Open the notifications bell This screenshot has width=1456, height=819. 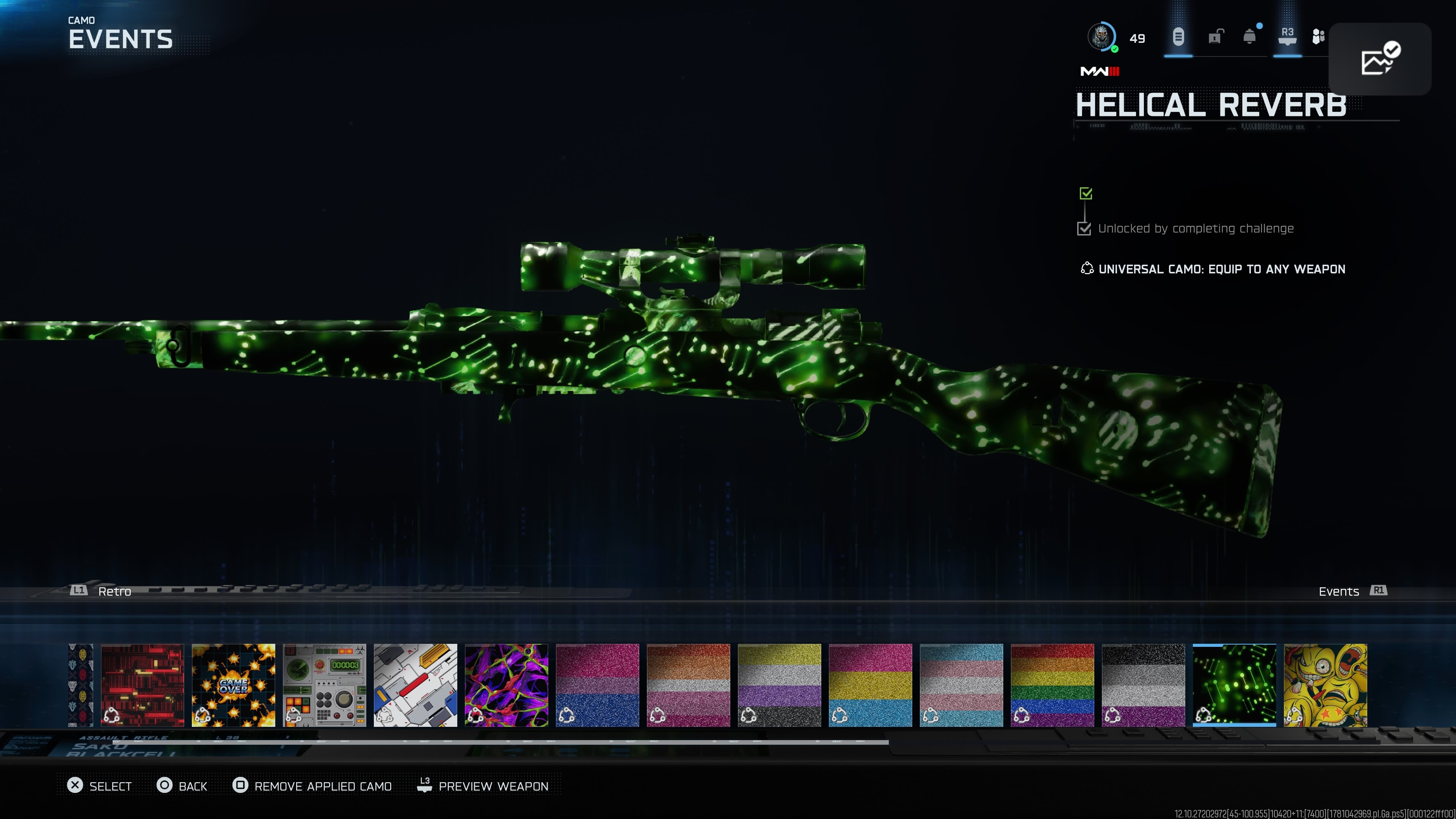pos(1250,37)
